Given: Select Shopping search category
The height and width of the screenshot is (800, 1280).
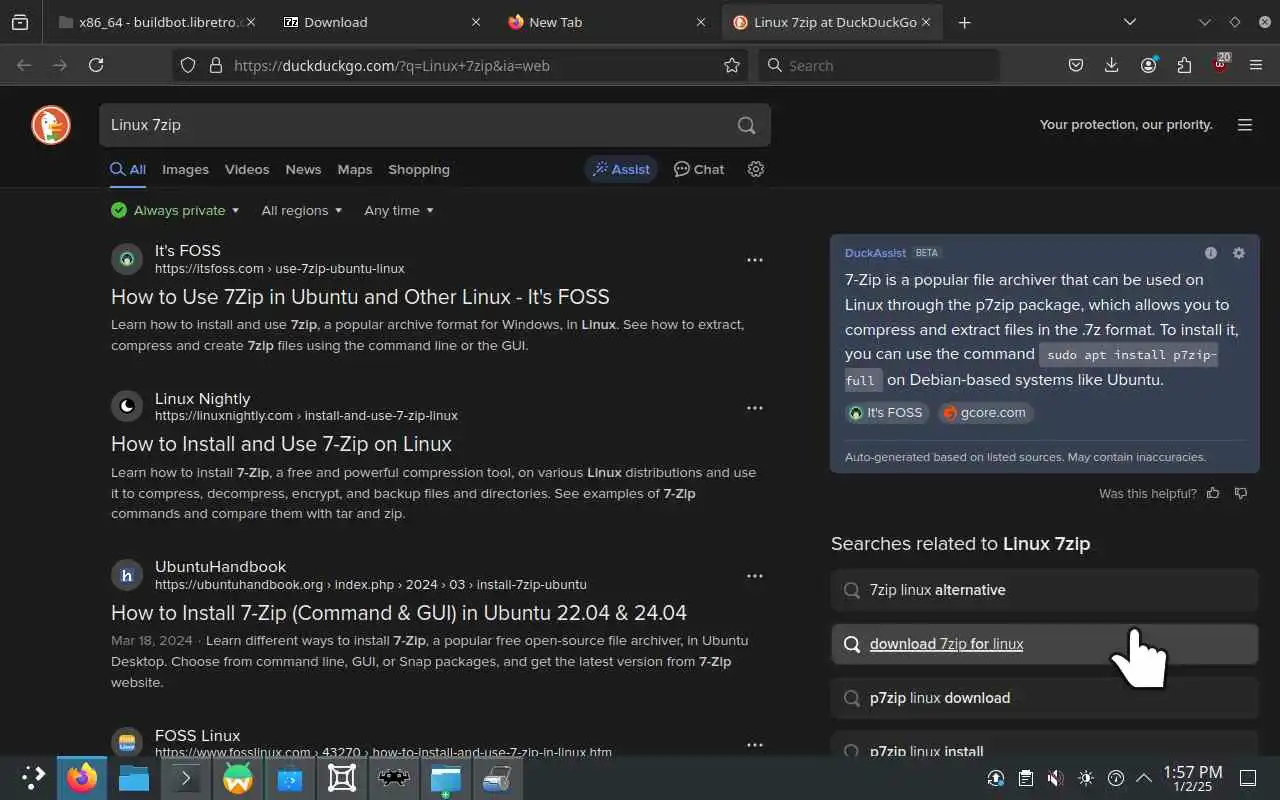Looking at the screenshot, I should pyautogui.click(x=419, y=169).
